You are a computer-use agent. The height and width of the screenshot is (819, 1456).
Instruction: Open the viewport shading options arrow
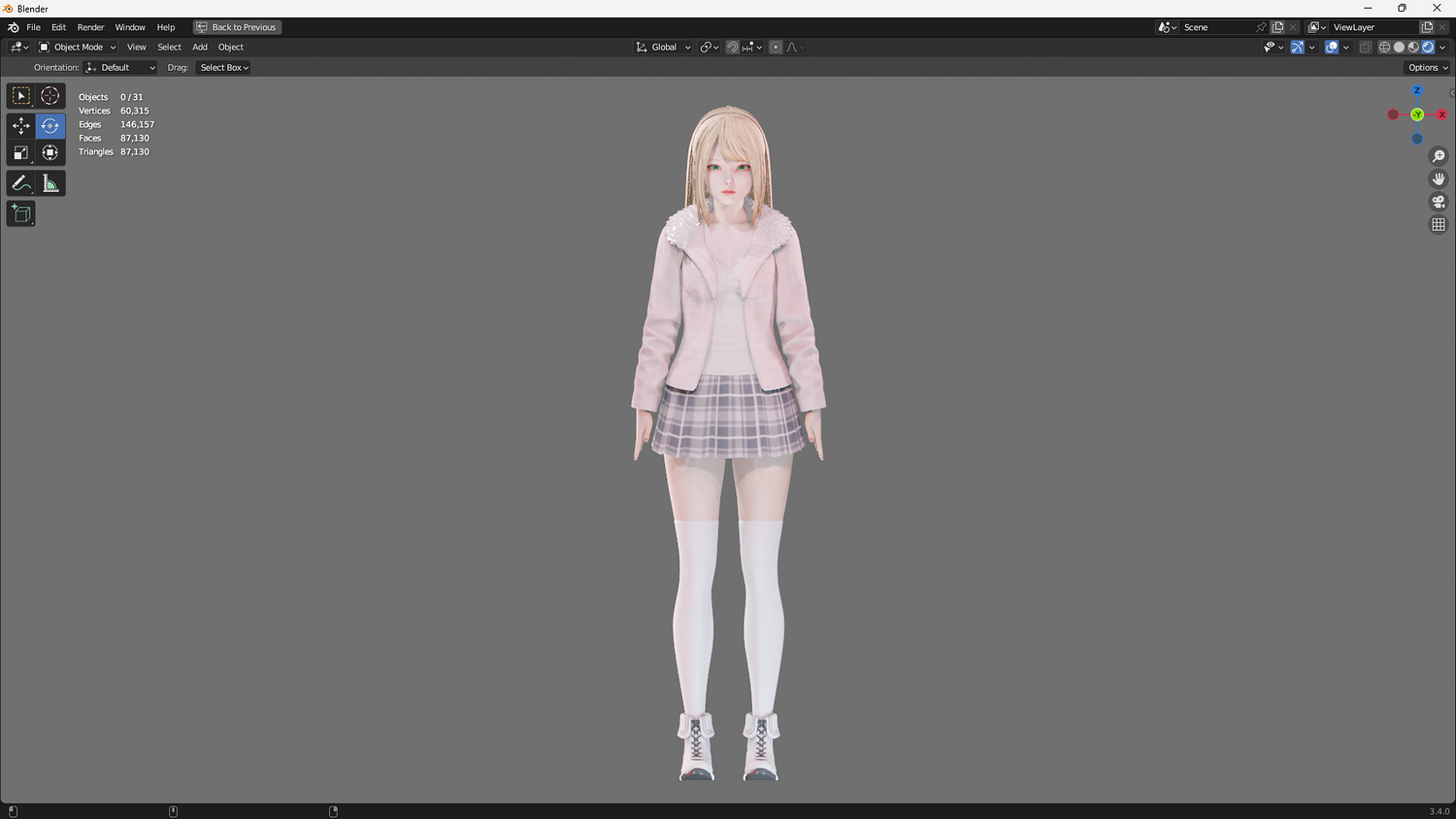(1442, 47)
